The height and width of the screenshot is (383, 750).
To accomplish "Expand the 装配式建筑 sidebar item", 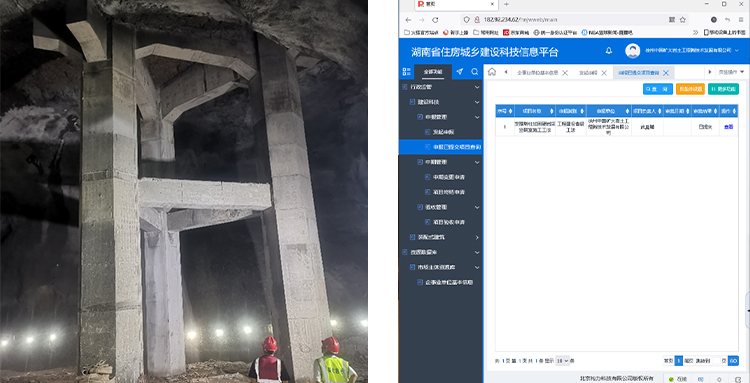I will 477,237.
